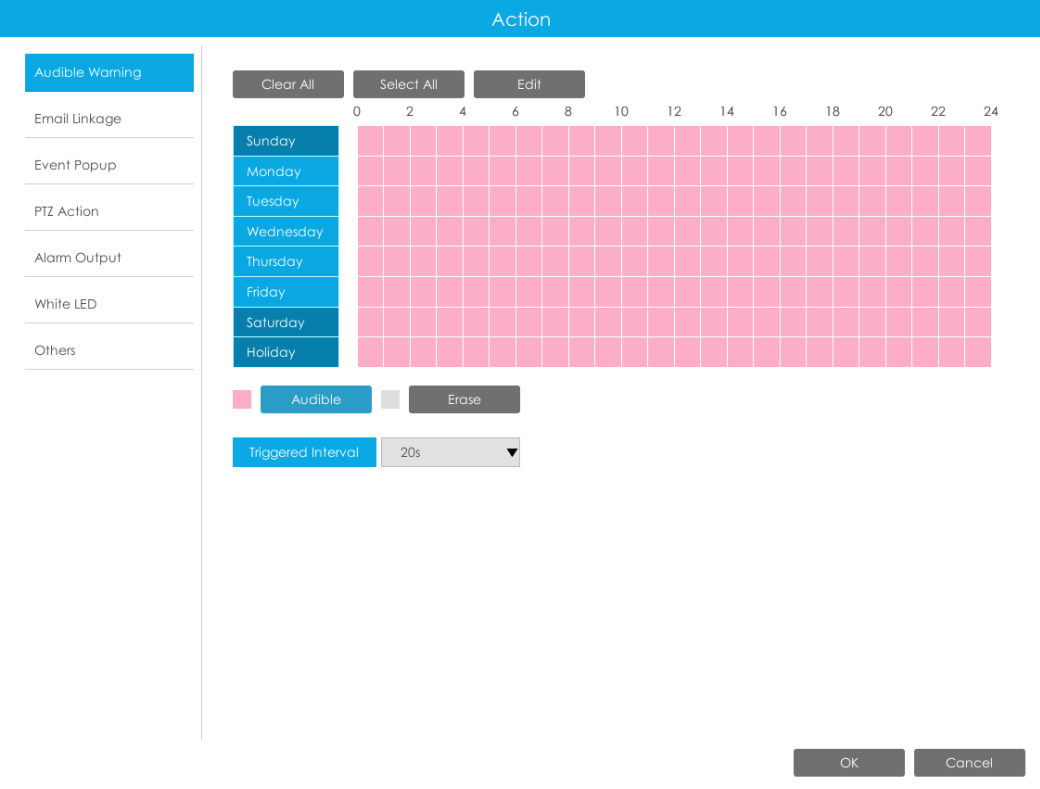Choose the Erase mode button
Viewport: 1040px width, 789px height.
464,399
